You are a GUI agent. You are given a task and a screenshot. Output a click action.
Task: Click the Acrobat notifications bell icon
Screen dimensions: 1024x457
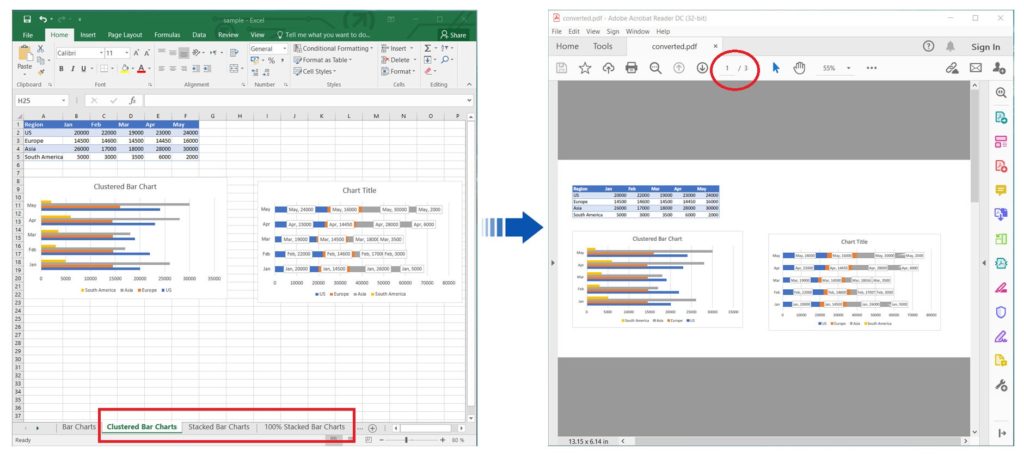950,46
